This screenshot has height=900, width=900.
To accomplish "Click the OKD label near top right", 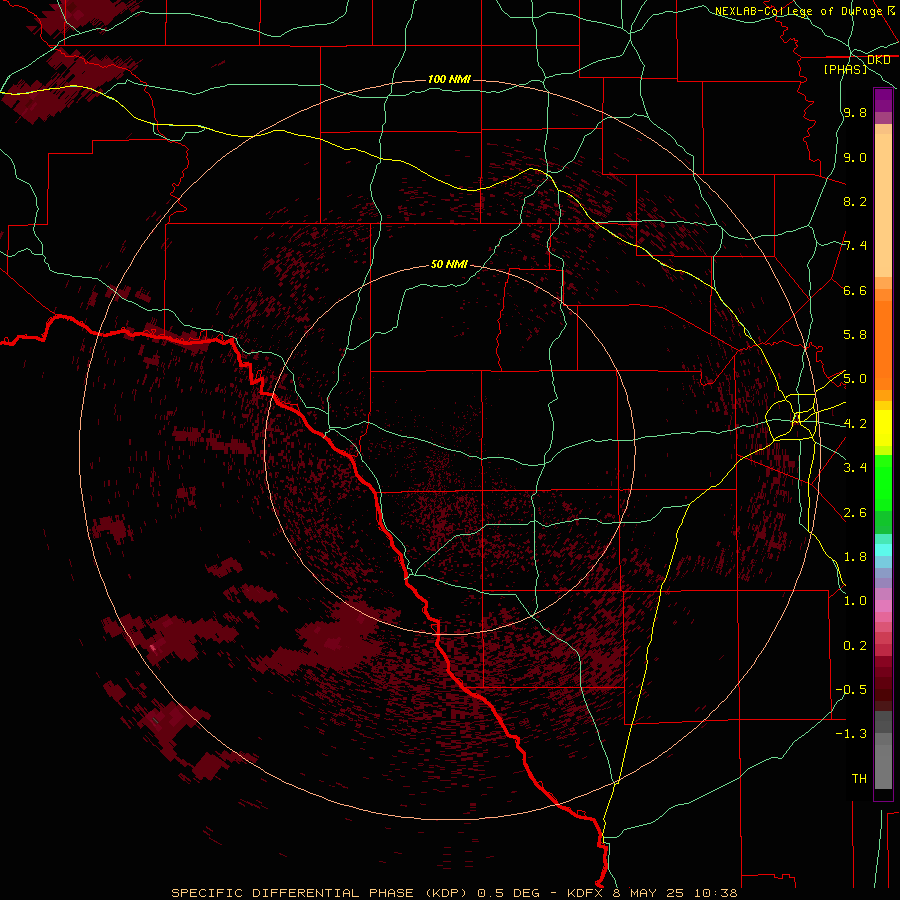I will pos(879,60).
